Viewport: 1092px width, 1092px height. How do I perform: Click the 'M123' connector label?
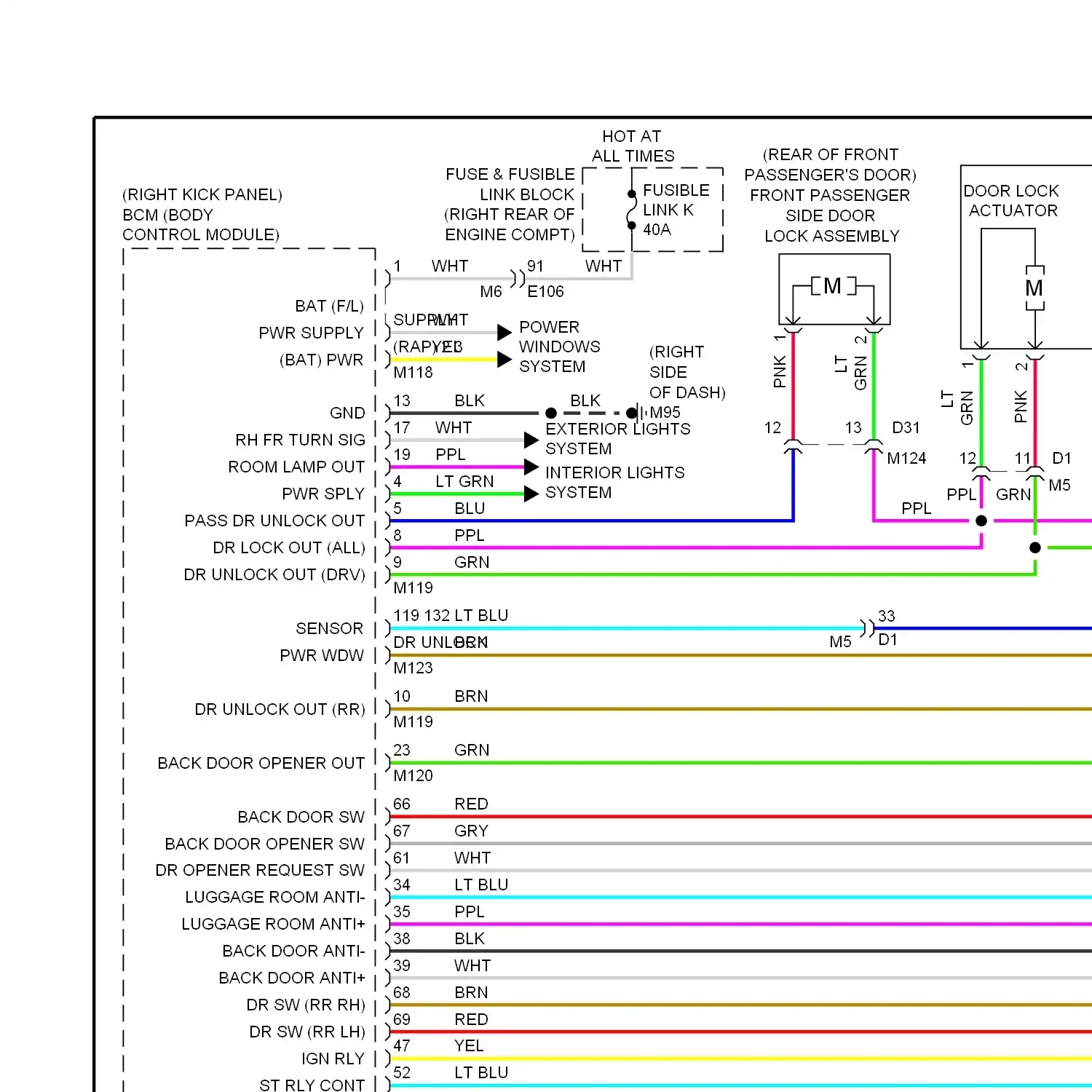pyautogui.click(x=413, y=668)
